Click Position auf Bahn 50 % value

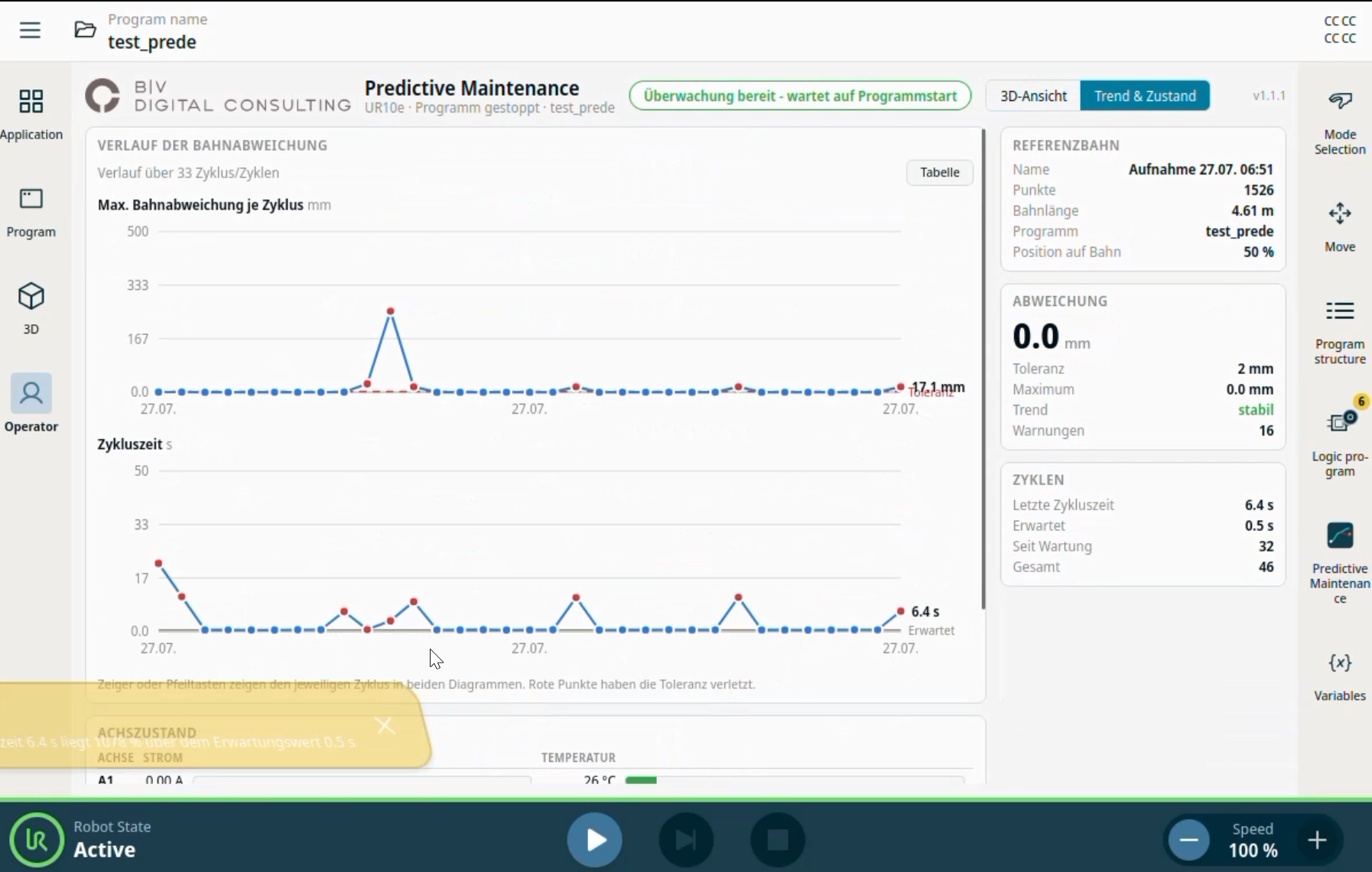click(1258, 252)
